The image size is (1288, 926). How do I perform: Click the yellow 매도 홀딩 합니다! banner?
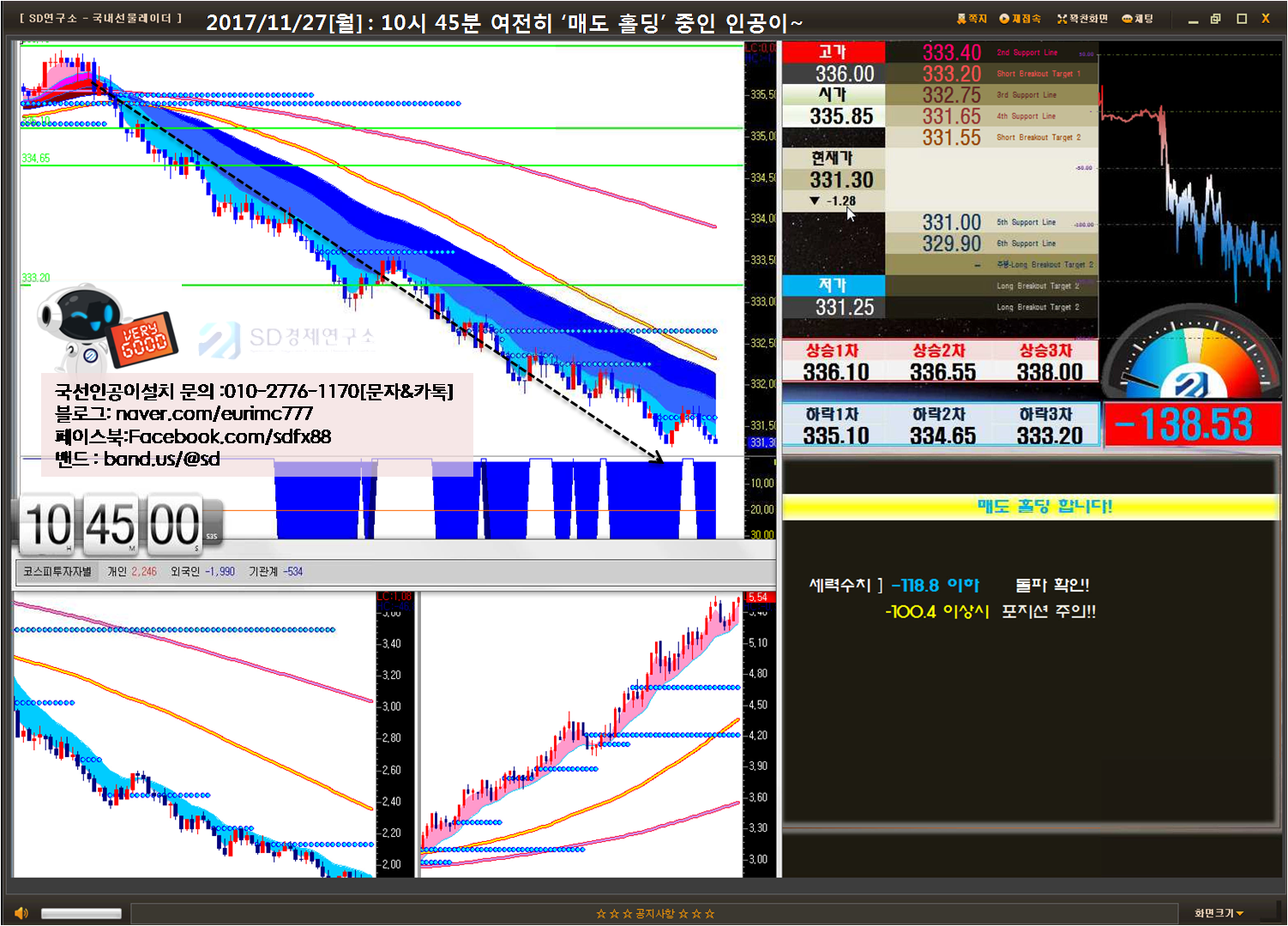point(1030,506)
